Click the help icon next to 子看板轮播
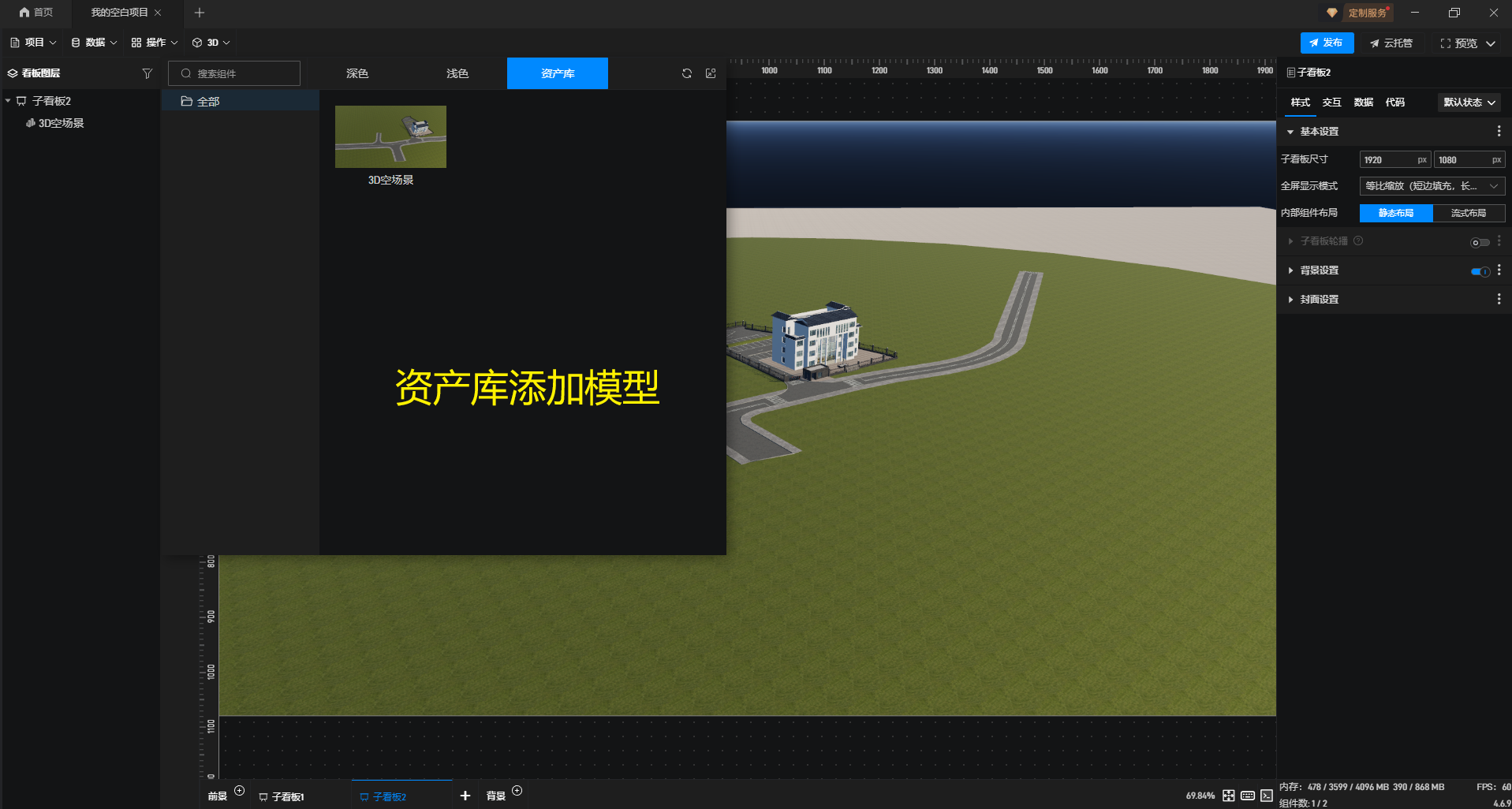 tap(1358, 241)
